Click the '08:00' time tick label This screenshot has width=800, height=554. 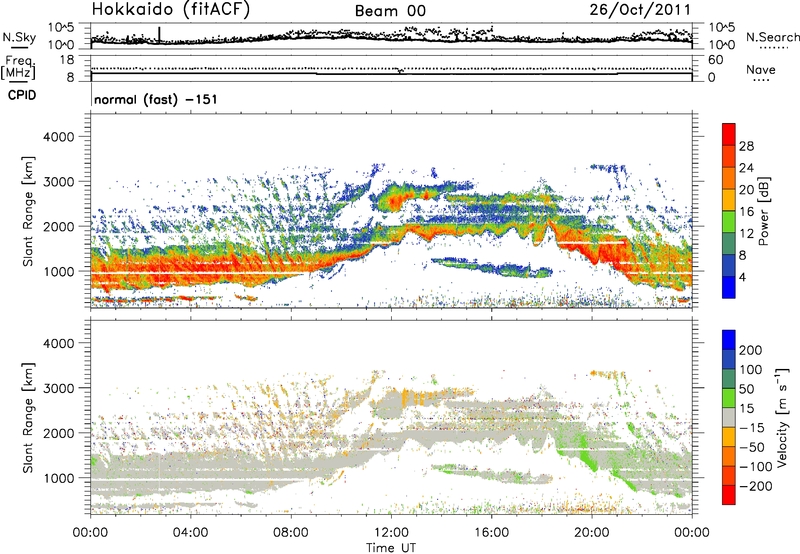[x=291, y=533]
